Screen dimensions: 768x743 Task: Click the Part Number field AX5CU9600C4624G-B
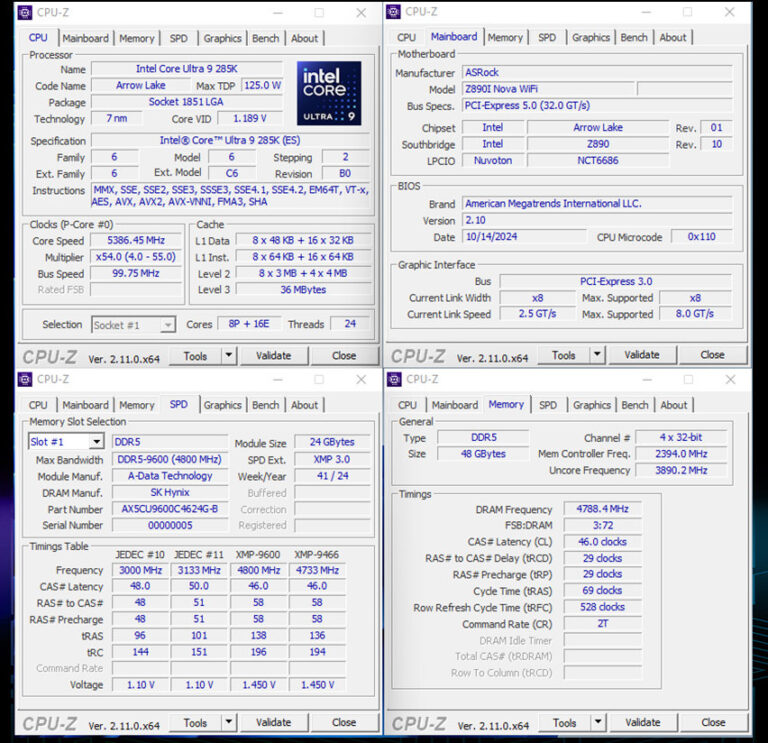pyautogui.click(x=170, y=509)
